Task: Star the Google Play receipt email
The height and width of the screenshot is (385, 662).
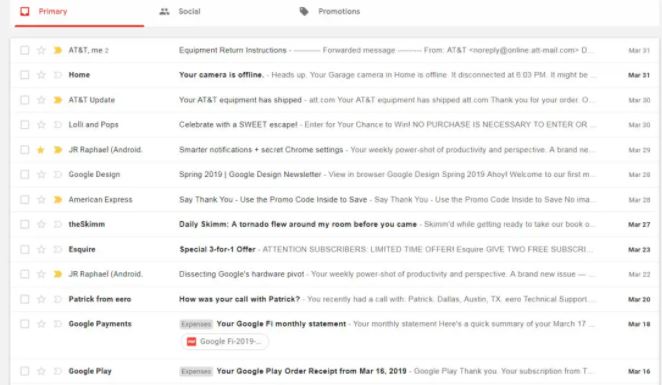Action: pos(41,371)
